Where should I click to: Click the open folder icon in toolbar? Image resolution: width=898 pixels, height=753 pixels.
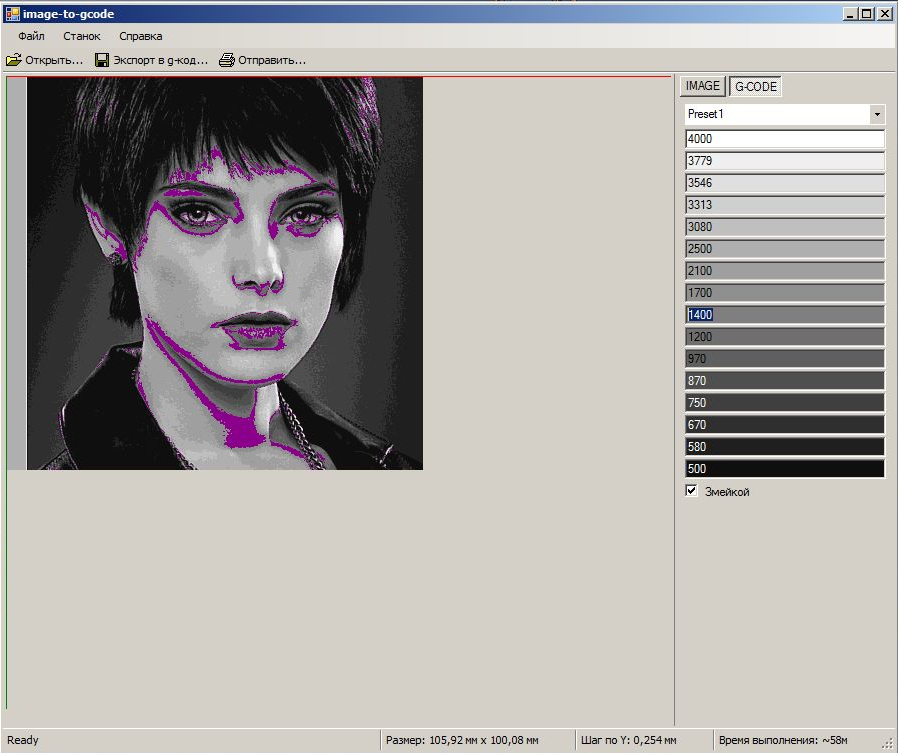click(x=14, y=60)
